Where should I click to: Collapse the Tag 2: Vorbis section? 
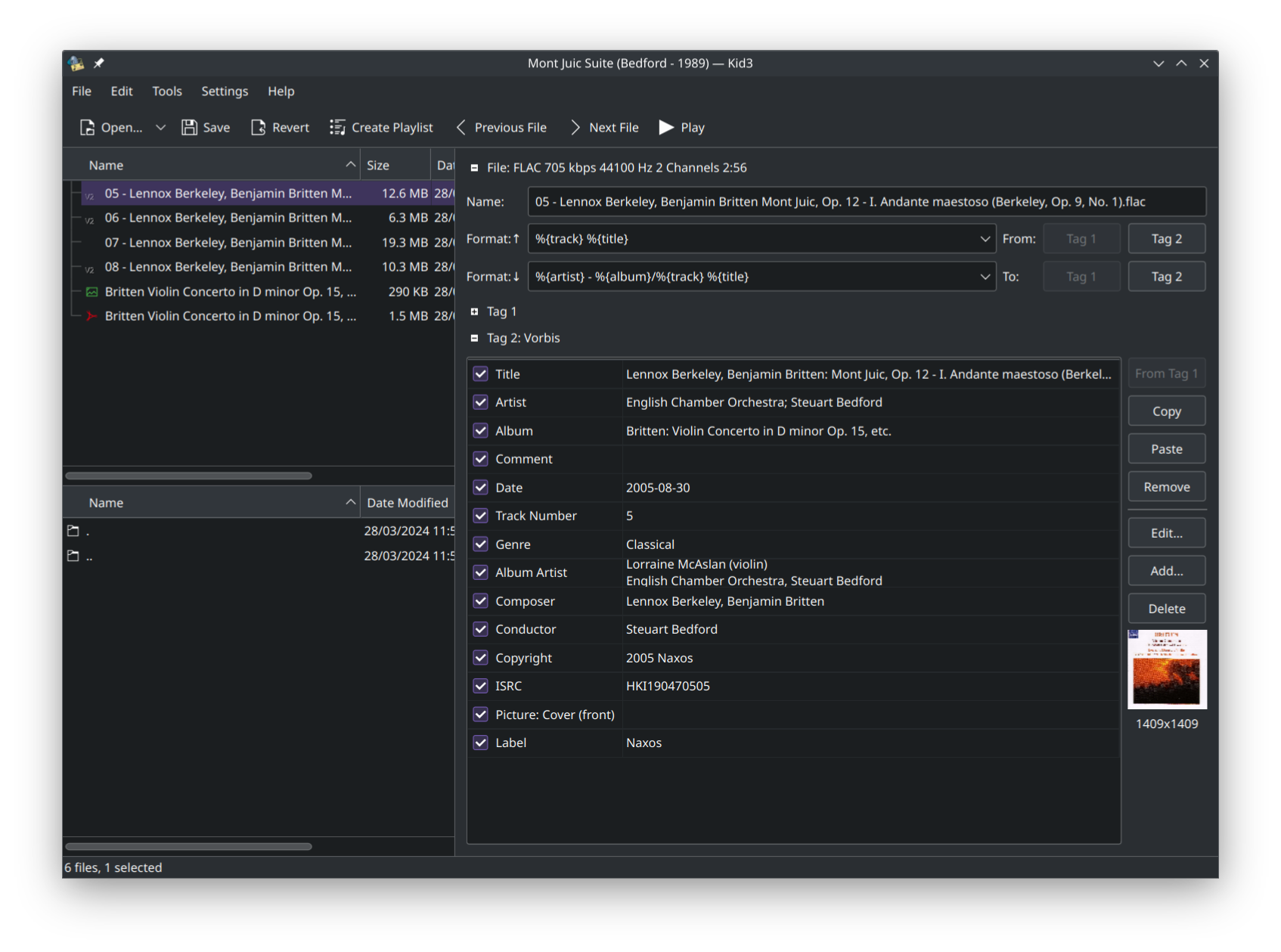click(475, 338)
